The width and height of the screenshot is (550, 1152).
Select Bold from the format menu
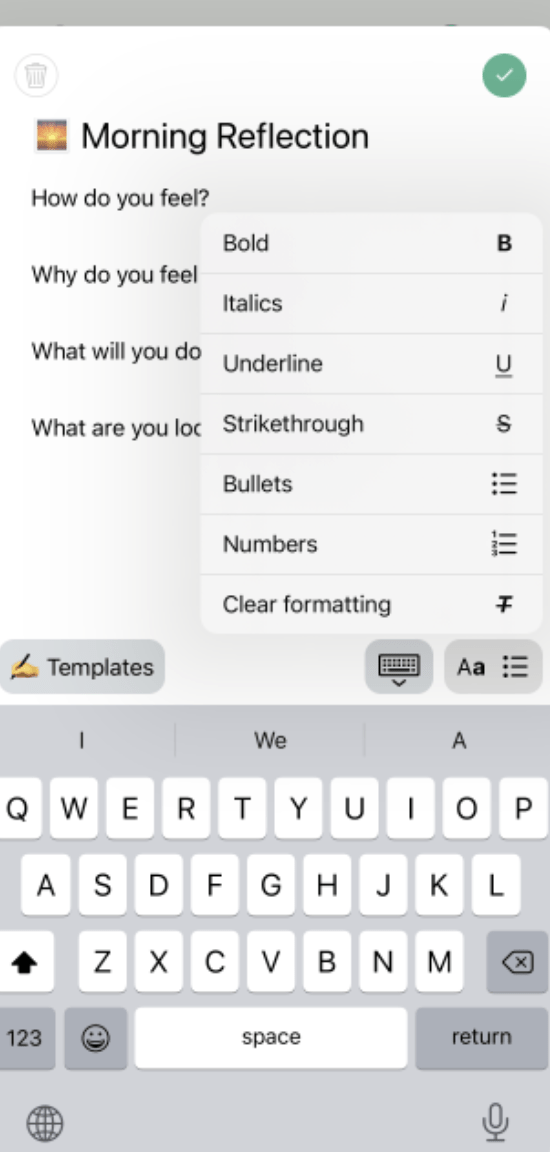point(371,243)
